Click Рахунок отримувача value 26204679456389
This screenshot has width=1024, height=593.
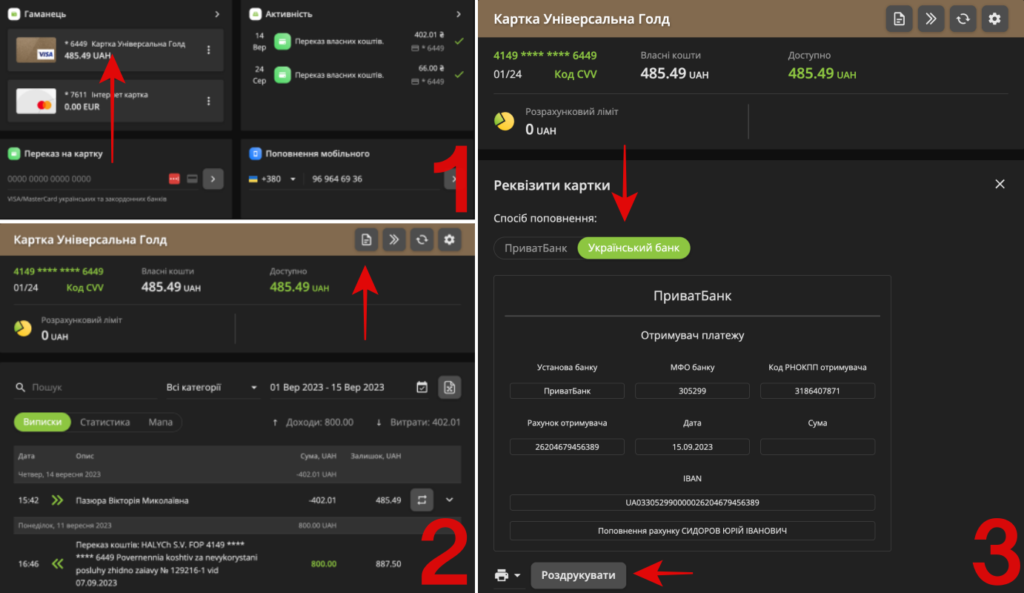(x=567, y=447)
